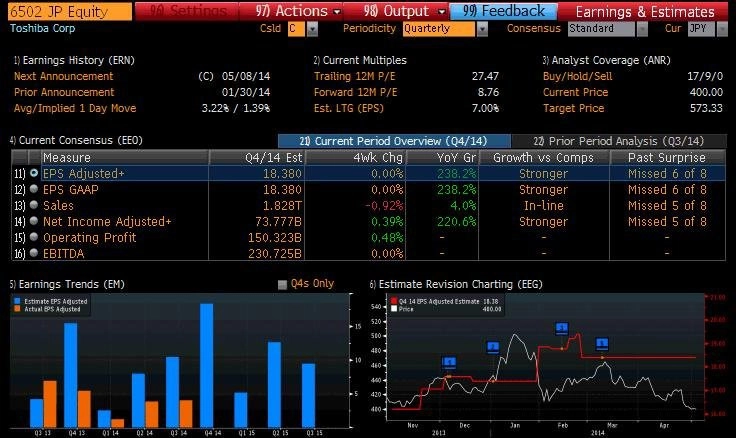Click the Est. LTG (EPS) value 7.00%
The image size is (736, 438).
click(485, 108)
